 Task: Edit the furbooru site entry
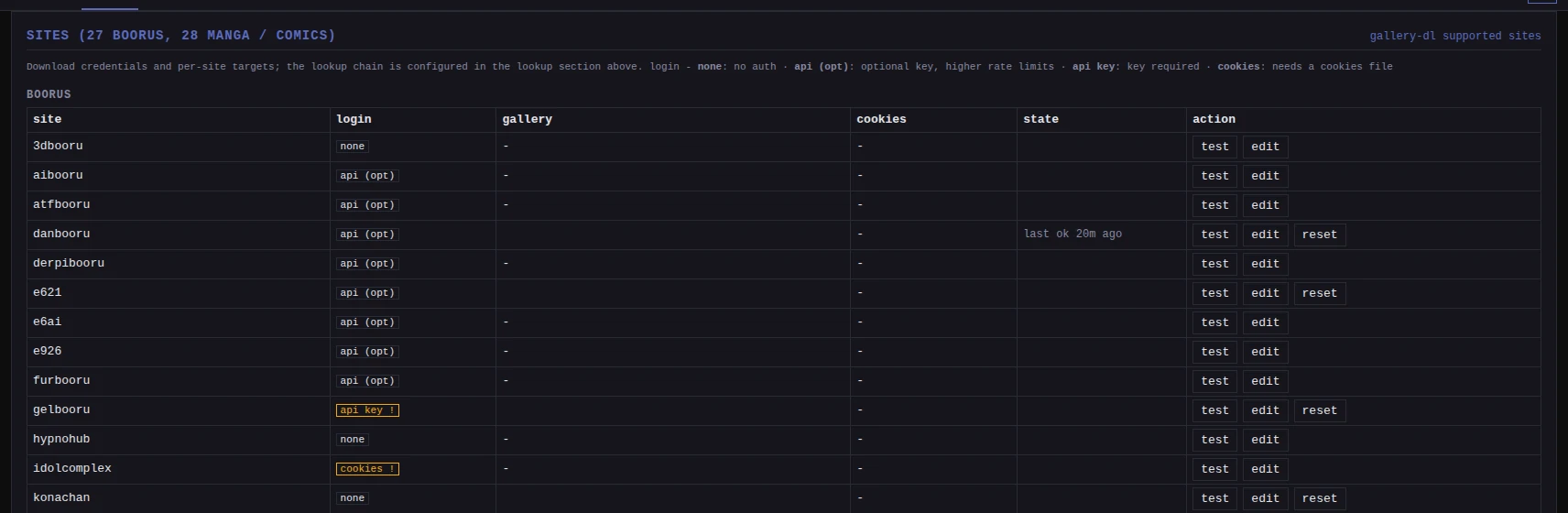click(1265, 381)
